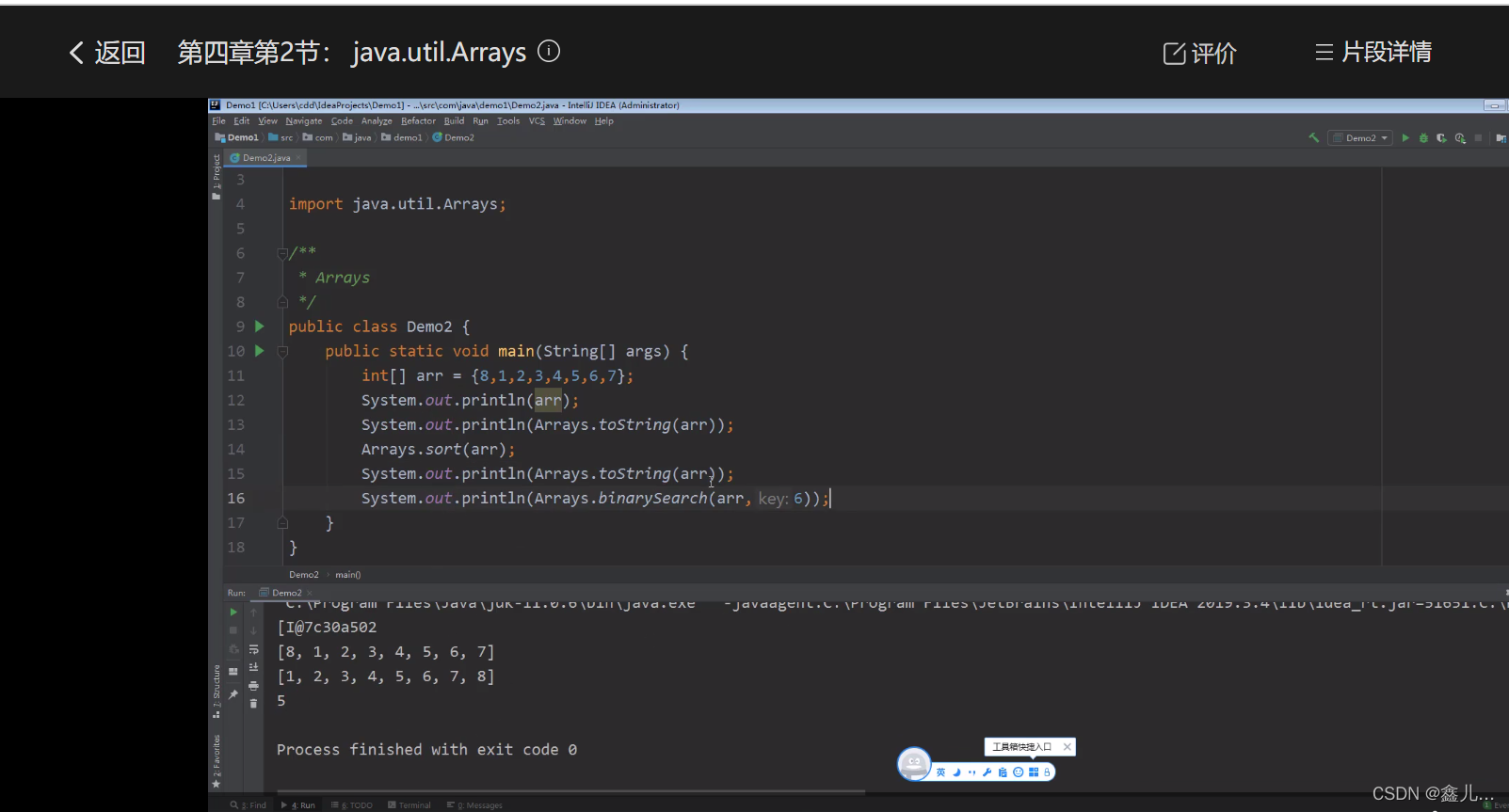Viewport: 1509px width, 812px height.
Task: Open the 4: Run tool window tab
Action: tap(298, 805)
